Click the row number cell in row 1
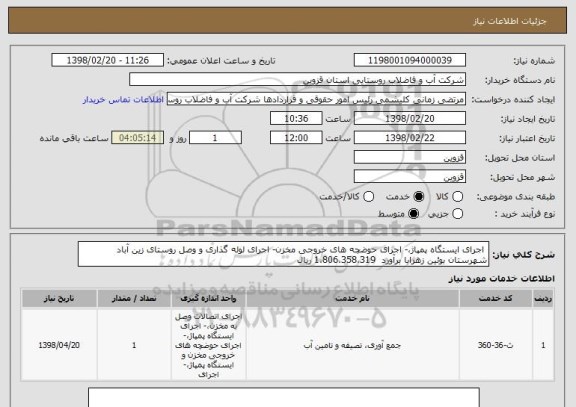 543,345
